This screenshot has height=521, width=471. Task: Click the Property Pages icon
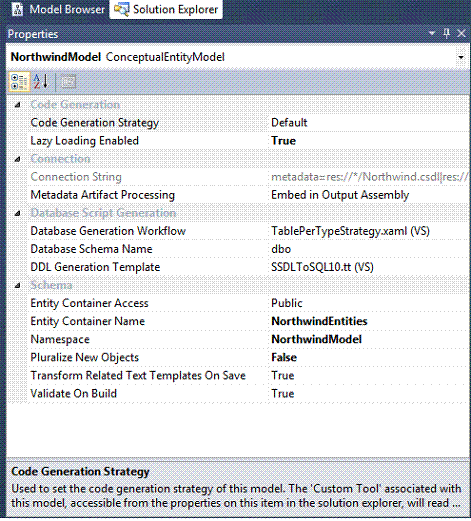point(68,82)
